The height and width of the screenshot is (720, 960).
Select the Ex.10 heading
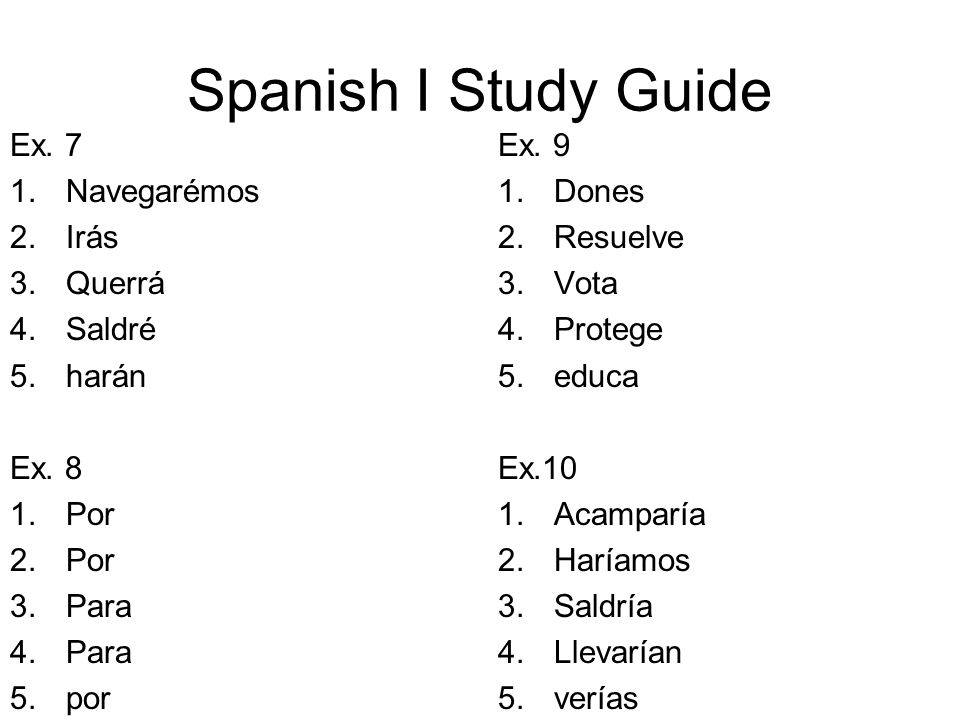(538, 468)
